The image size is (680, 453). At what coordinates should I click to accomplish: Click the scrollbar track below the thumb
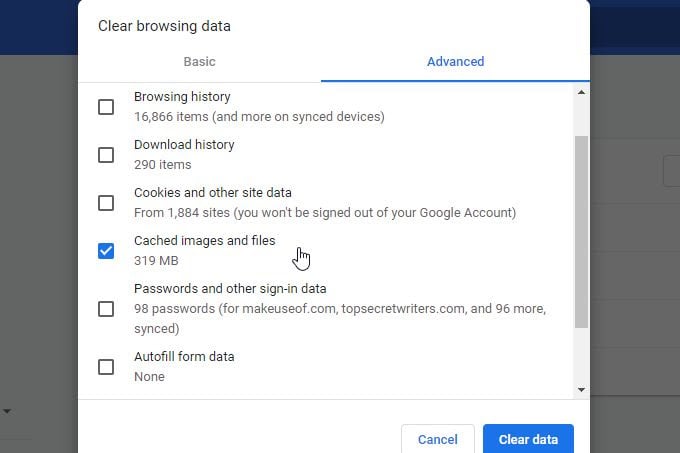tap(581, 355)
